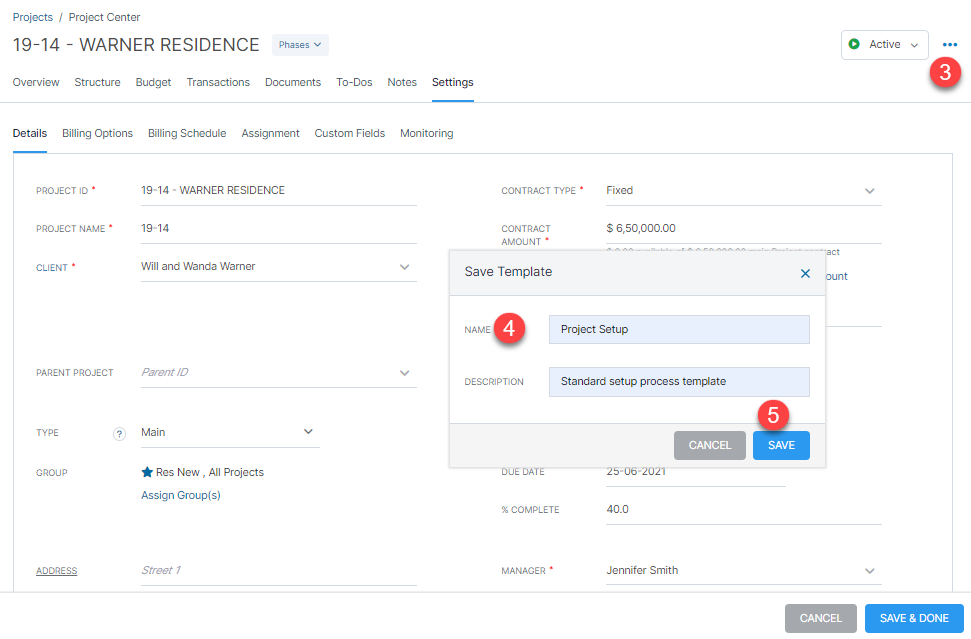Screen dimensions: 971x639
Task: Select the Settings tab
Action: pyautogui.click(x=453, y=82)
